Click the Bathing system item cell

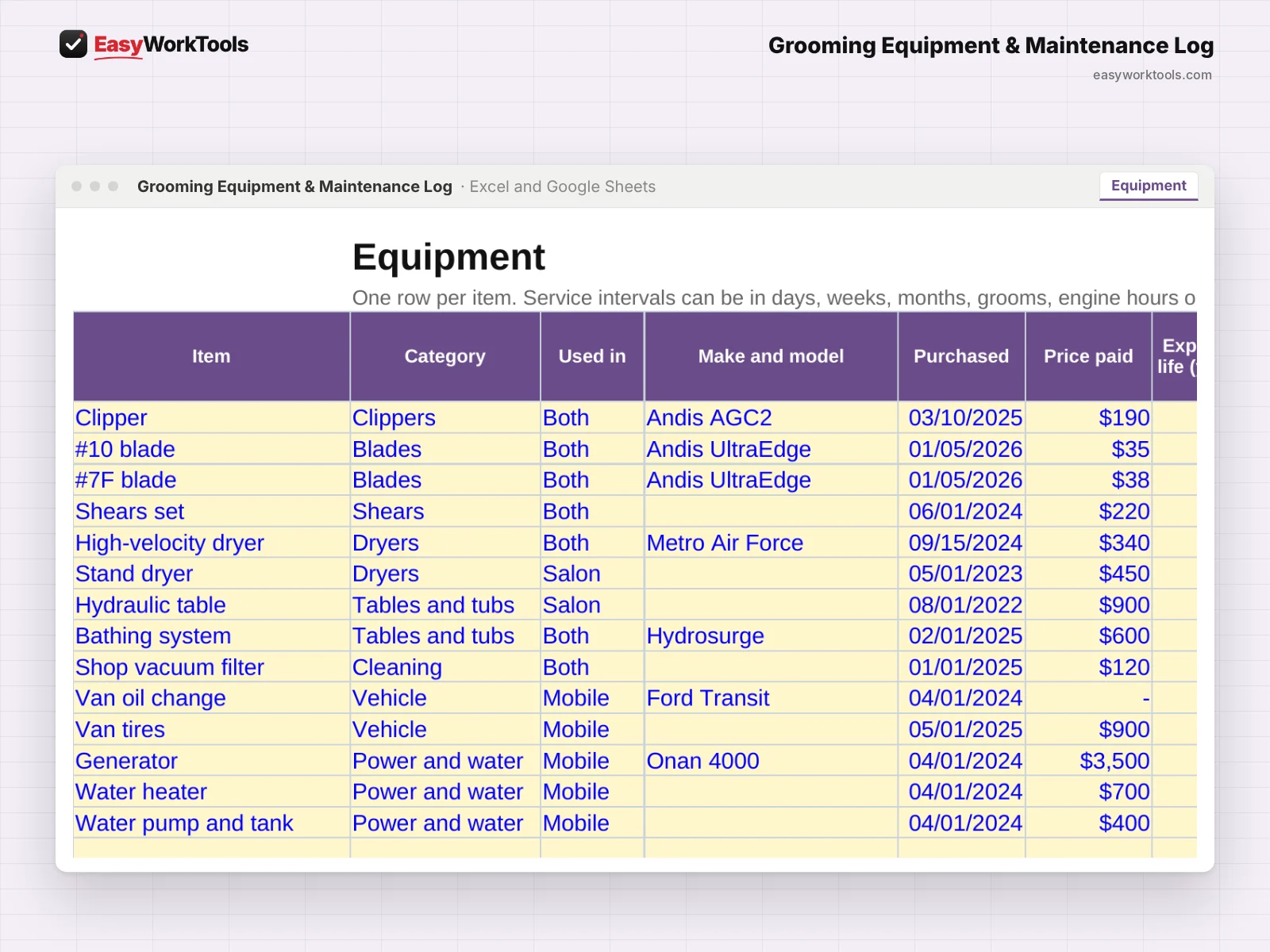pyautogui.click(x=211, y=636)
